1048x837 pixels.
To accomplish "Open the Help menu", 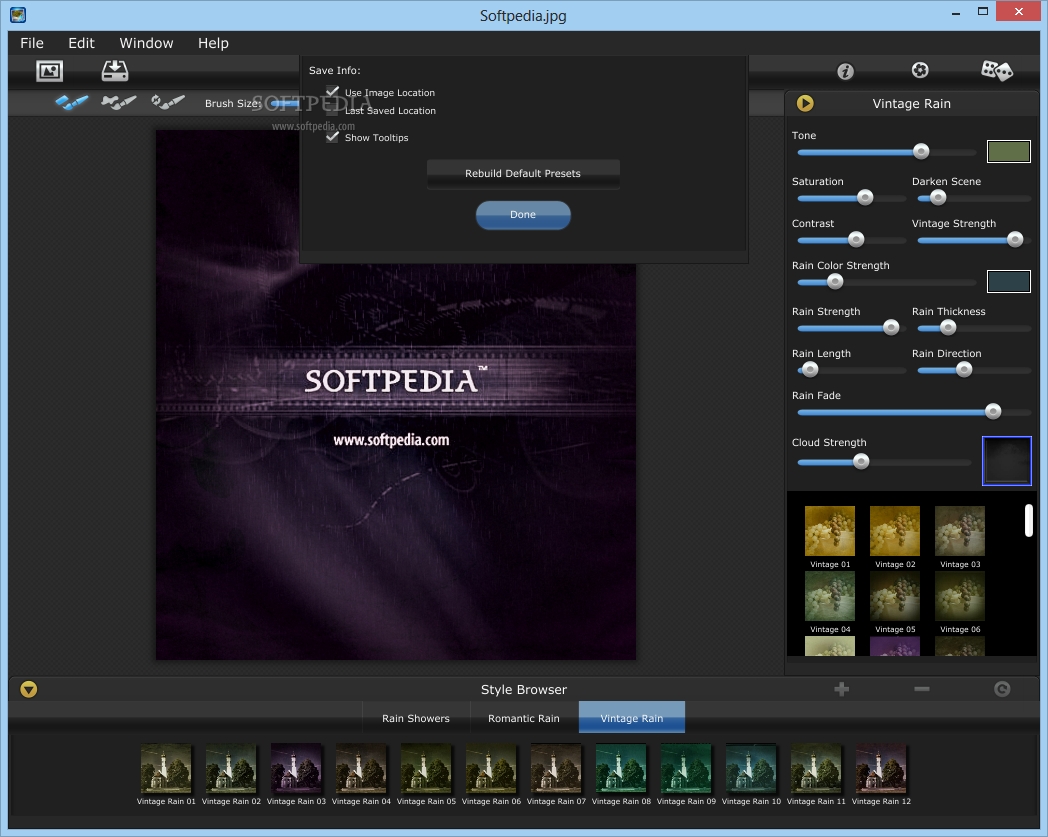I will (x=213, y=43).
